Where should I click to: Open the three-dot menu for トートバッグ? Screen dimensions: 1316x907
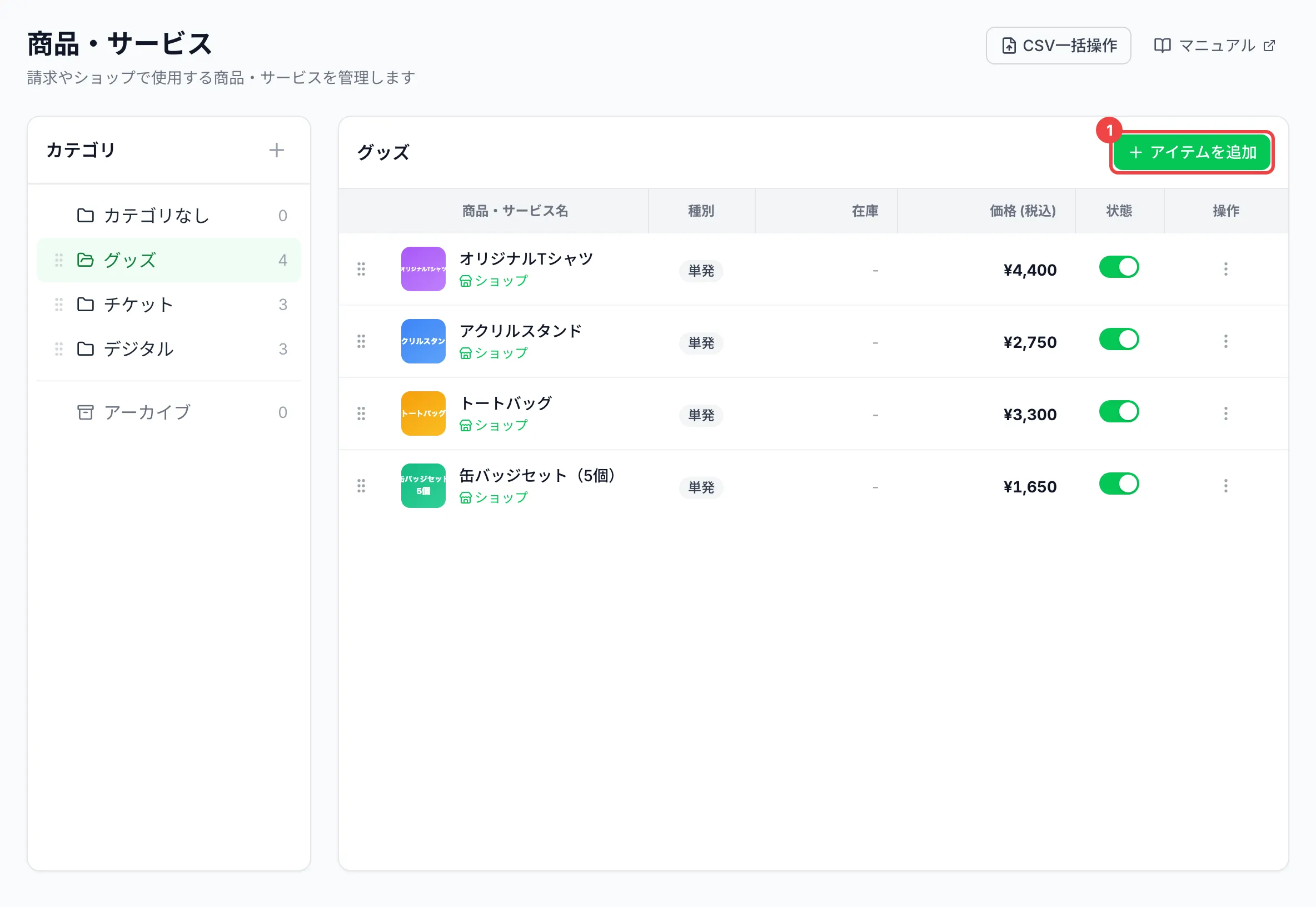pos(1225,413)
